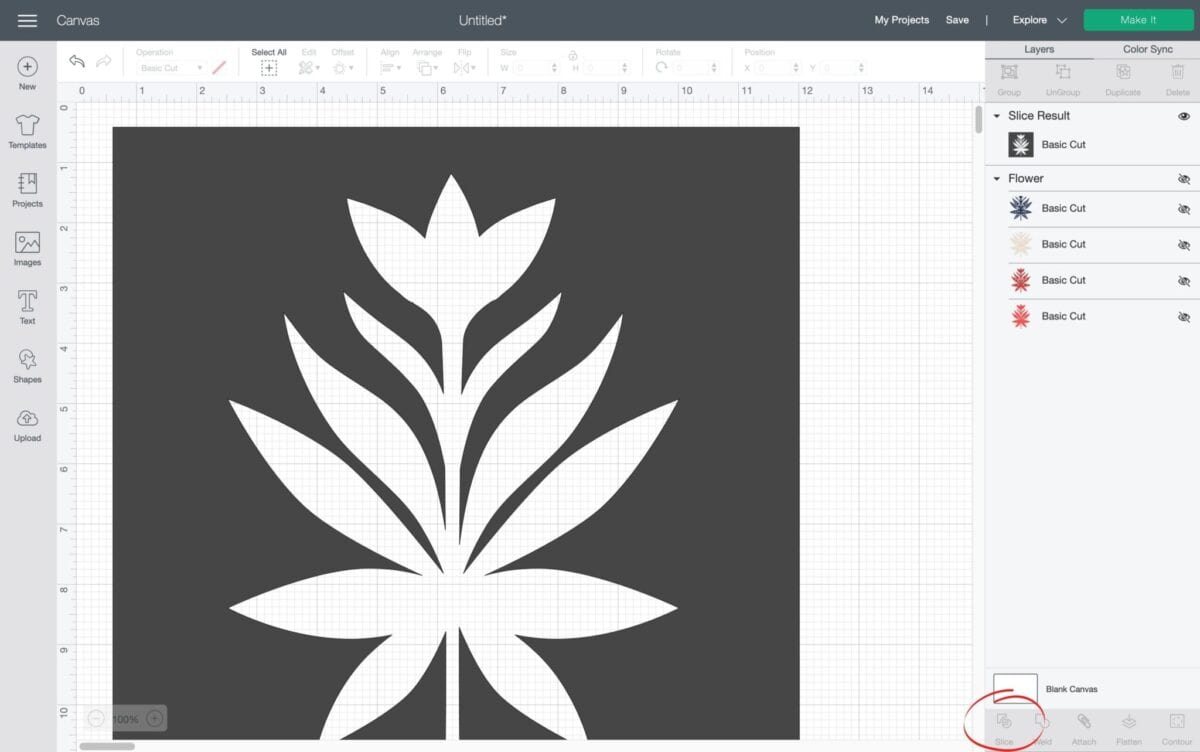Delete the selected layer
This screenshot has height=752, width=1200.
tap(1178, 79)
